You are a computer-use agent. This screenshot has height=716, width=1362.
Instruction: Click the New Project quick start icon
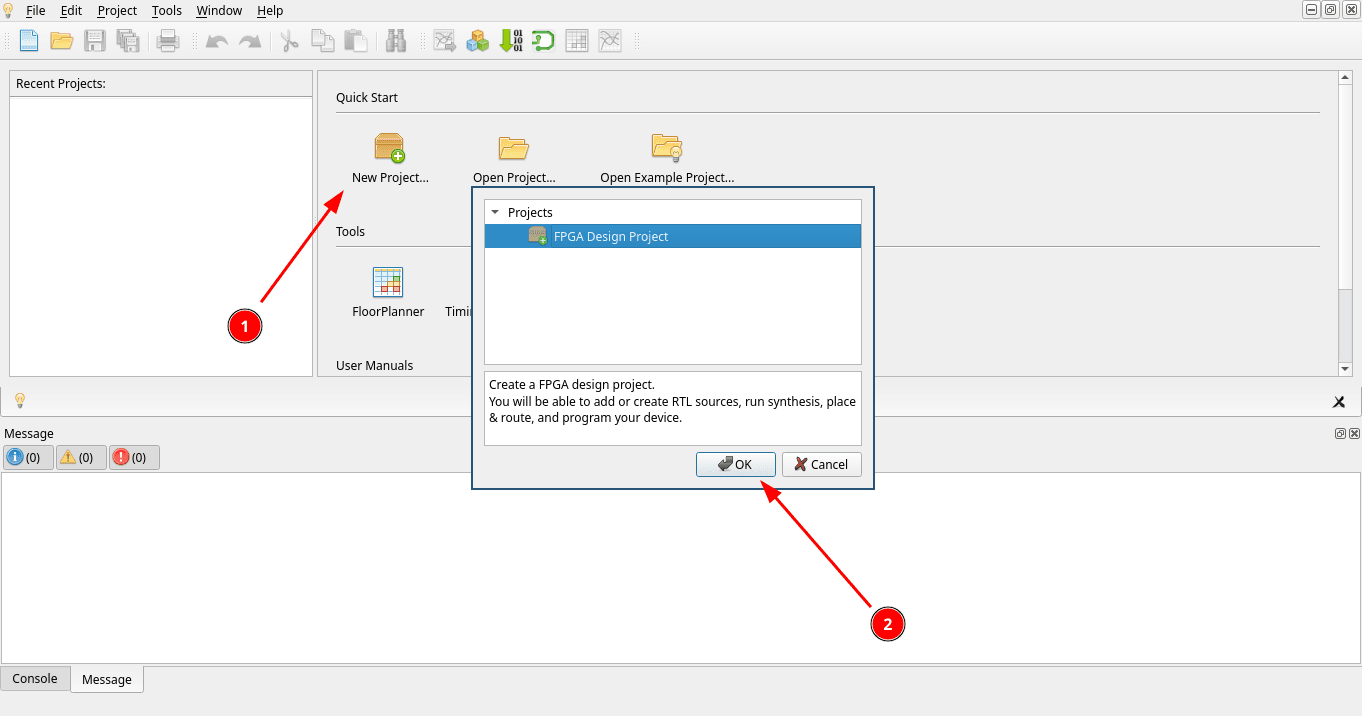pyautogui.click(x=390, y=148)
